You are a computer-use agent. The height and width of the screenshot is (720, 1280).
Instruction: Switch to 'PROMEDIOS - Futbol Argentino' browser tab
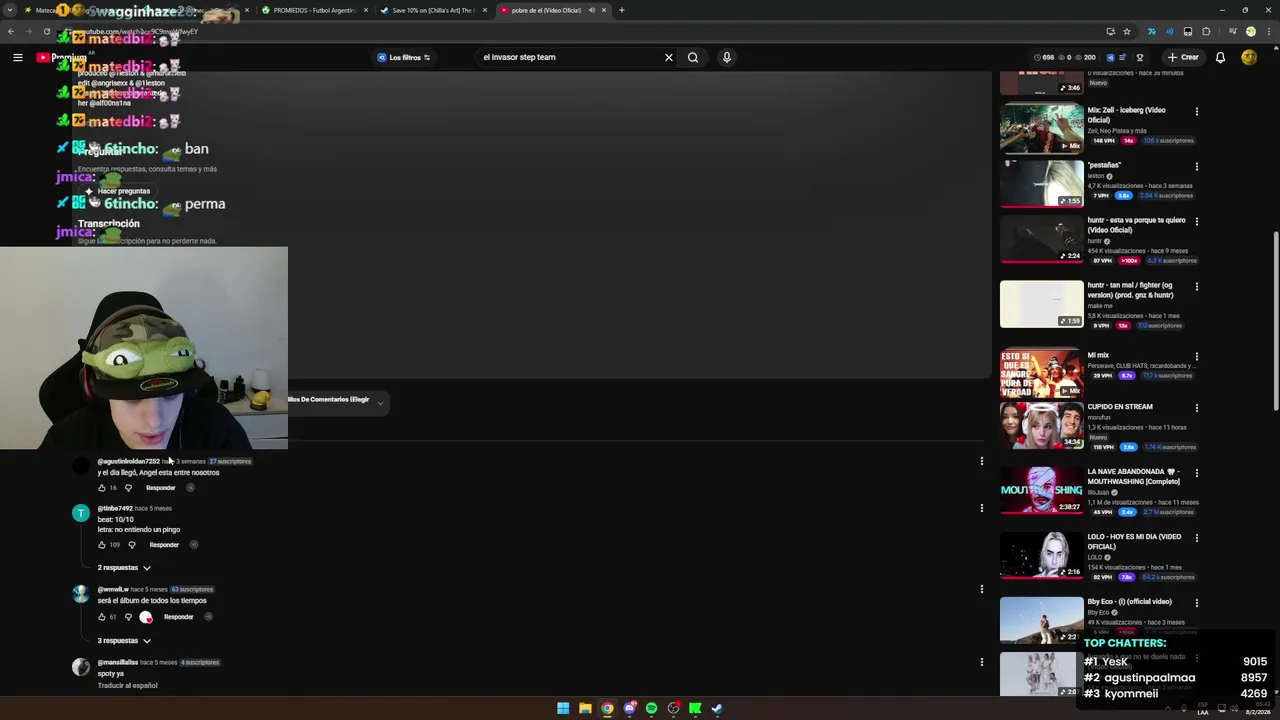(313, 10)
